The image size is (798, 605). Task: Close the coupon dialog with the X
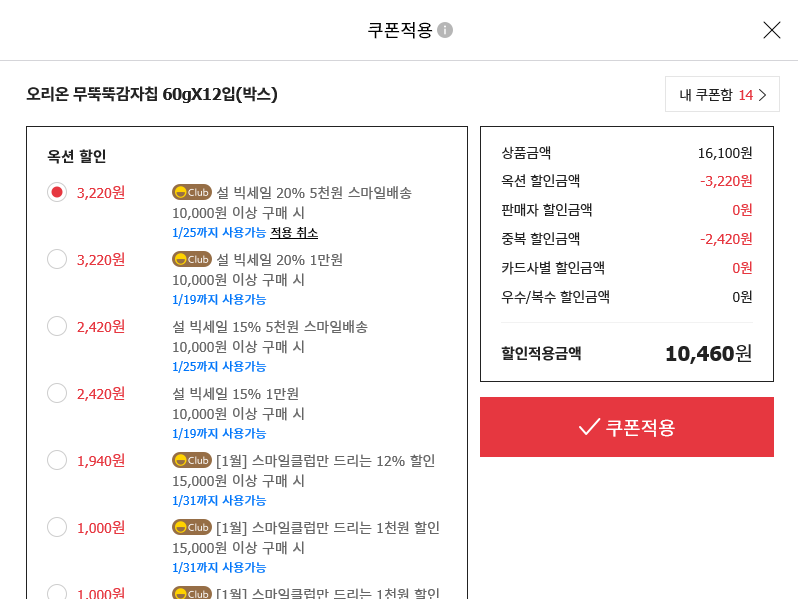(772, 30)
